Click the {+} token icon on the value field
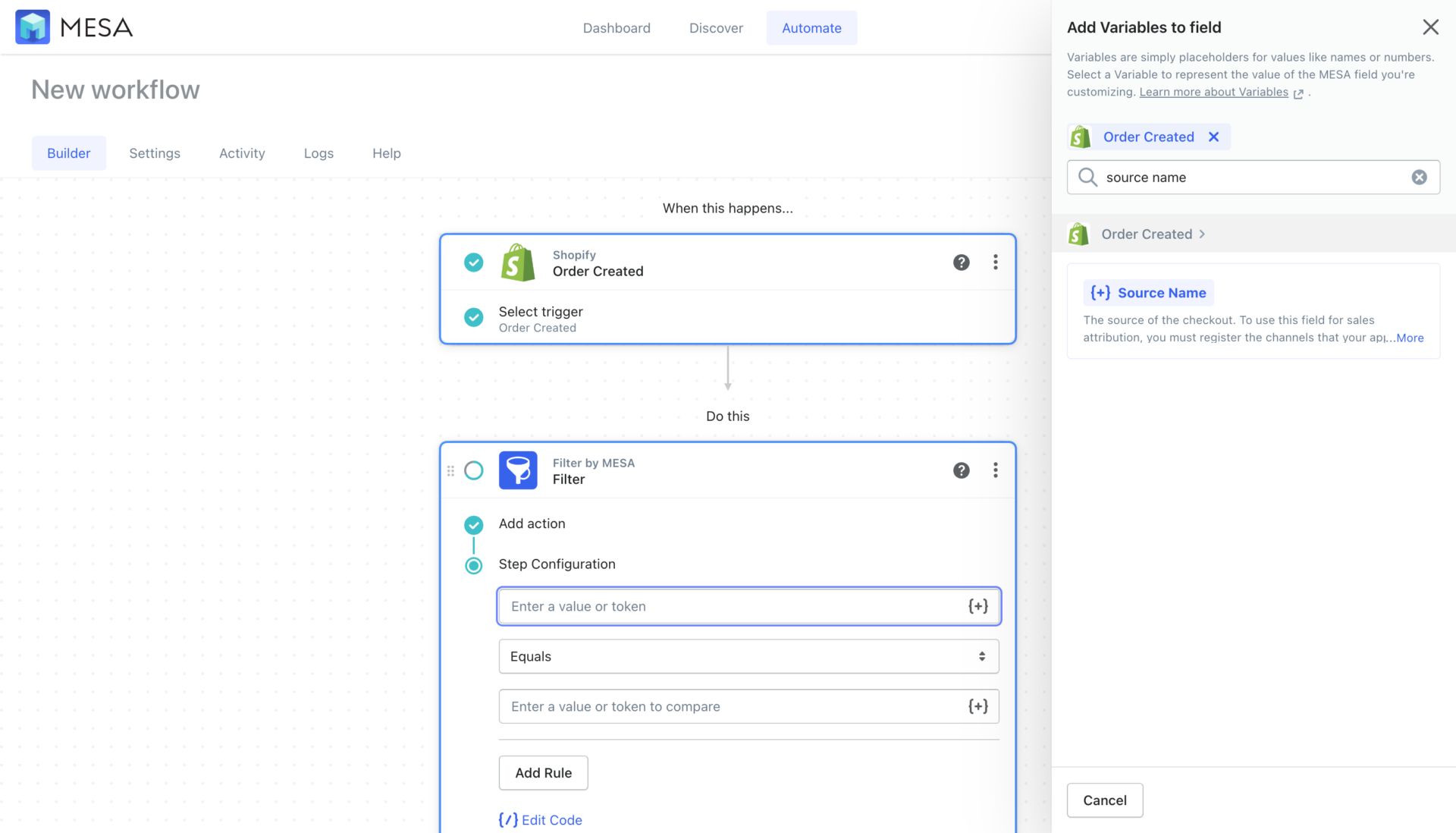Screen dimensions: 1456x833 click(x=978, y=606)
